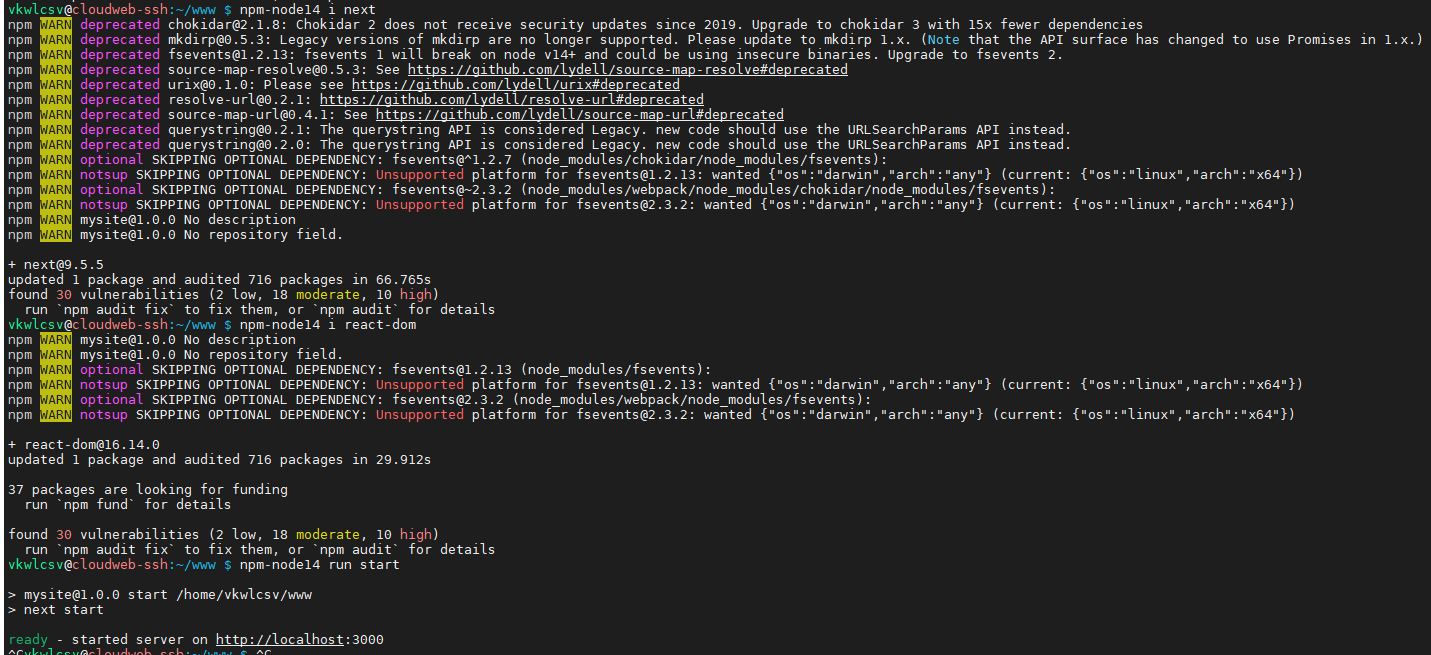Open the source-map-resolve#deprecated GitHub link
The height and width of the screenshot is (655, 1431).
point(627,70)
